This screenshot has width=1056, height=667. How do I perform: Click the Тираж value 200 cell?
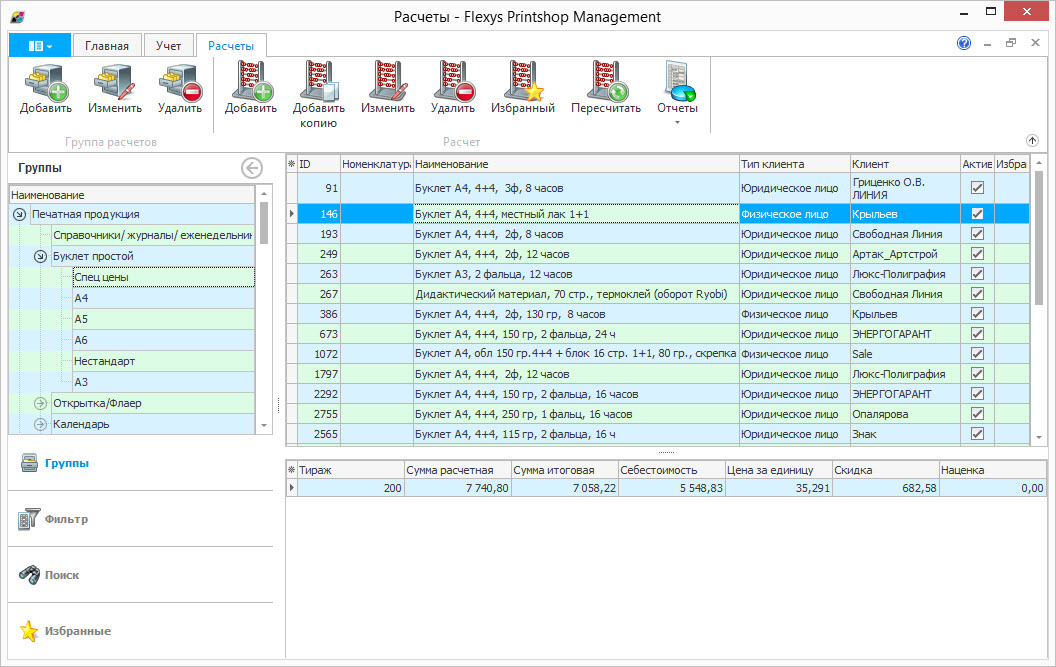pyautogui.click(x=350, y=488)
